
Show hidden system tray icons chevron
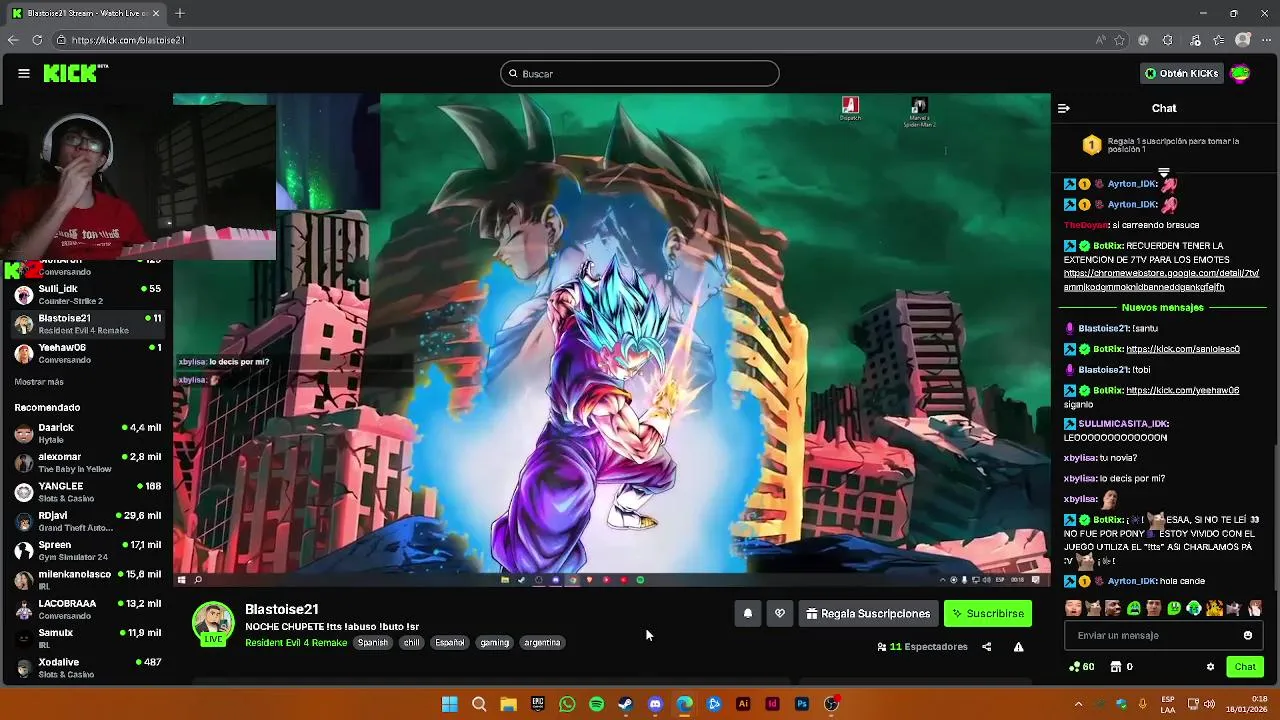(1078, 704)
